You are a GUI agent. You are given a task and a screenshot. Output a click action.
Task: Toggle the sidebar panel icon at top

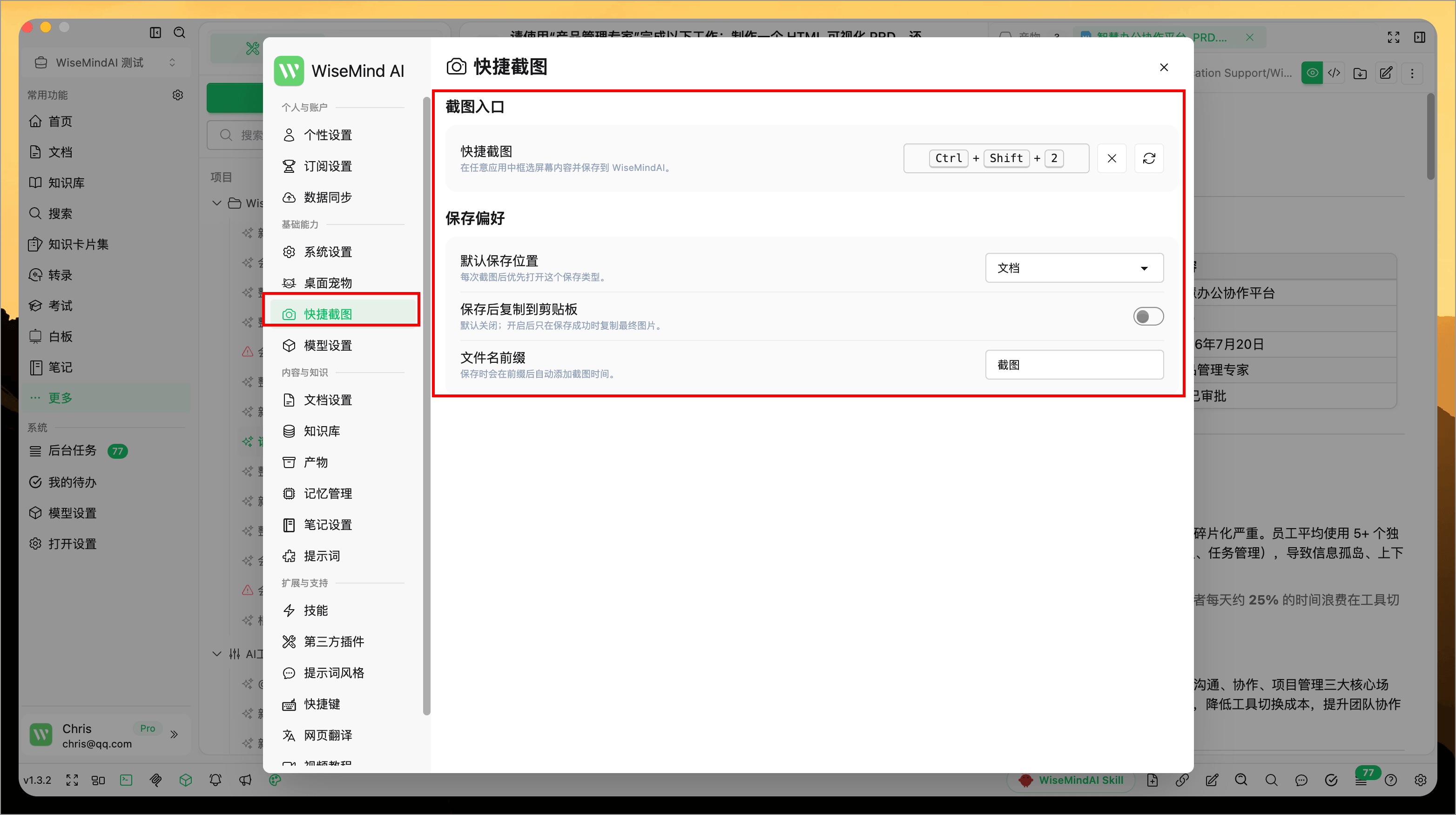(155, 33)
